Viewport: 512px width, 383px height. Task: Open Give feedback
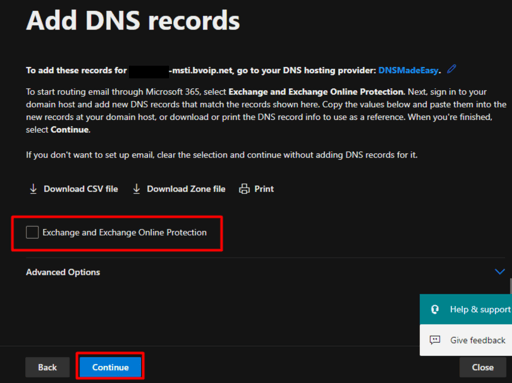click(x=466, y=340)
